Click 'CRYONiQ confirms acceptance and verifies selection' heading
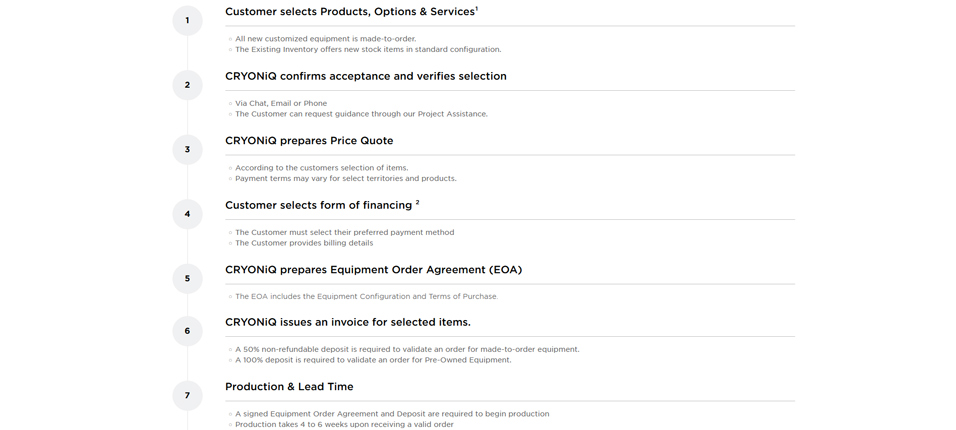 click(x=366, y=76)
